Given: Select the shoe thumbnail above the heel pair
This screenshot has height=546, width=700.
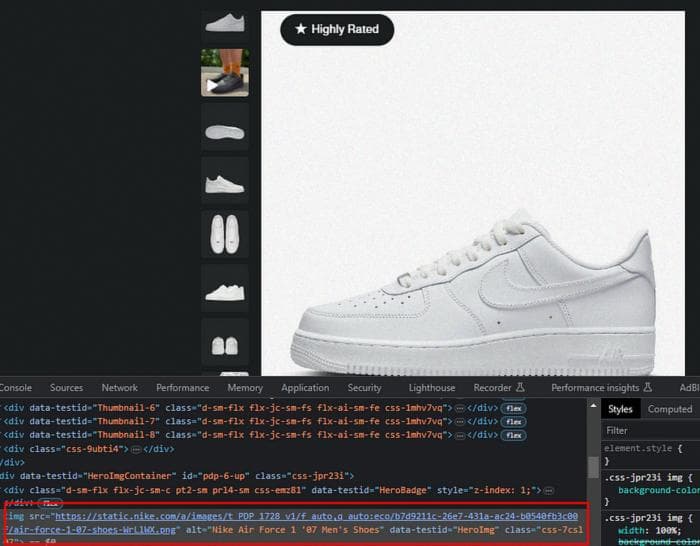Looking at the screenshot, I should [225, 288].
